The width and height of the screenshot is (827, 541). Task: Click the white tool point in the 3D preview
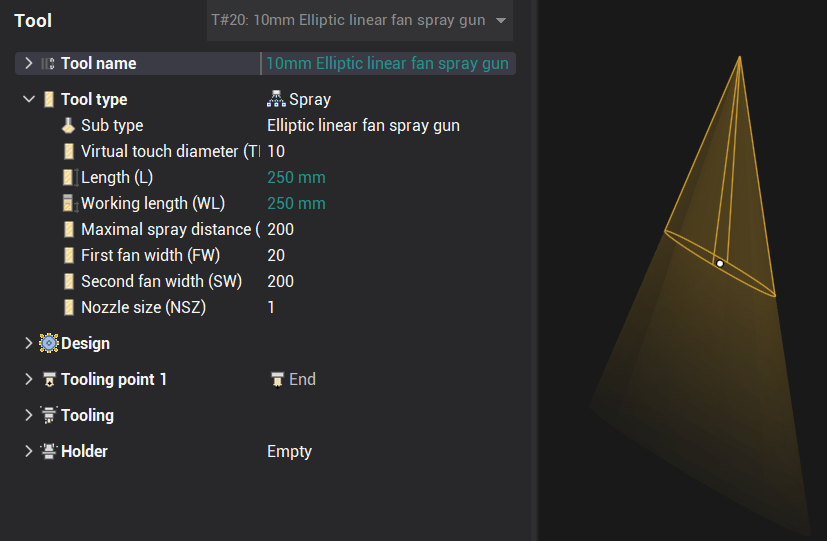(x=719, y=264)
